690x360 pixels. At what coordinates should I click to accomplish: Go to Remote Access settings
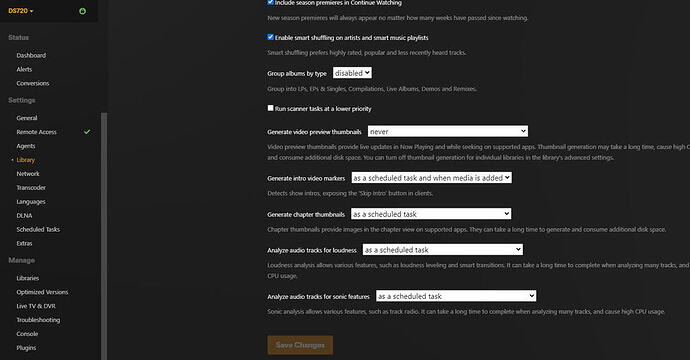(37, 132)
